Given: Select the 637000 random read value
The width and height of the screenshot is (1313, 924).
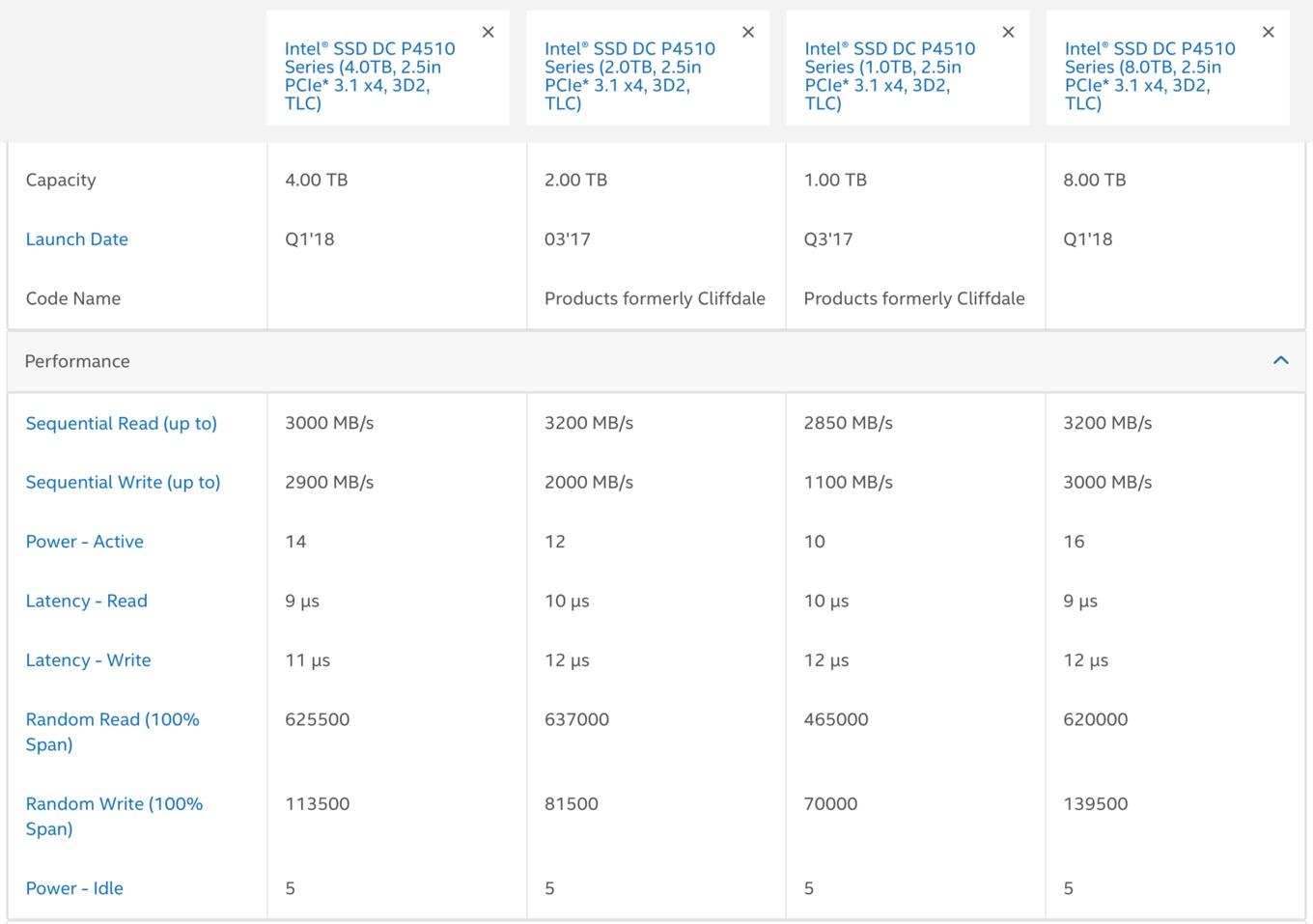Looking at the screenshot, I should point(577,719).
